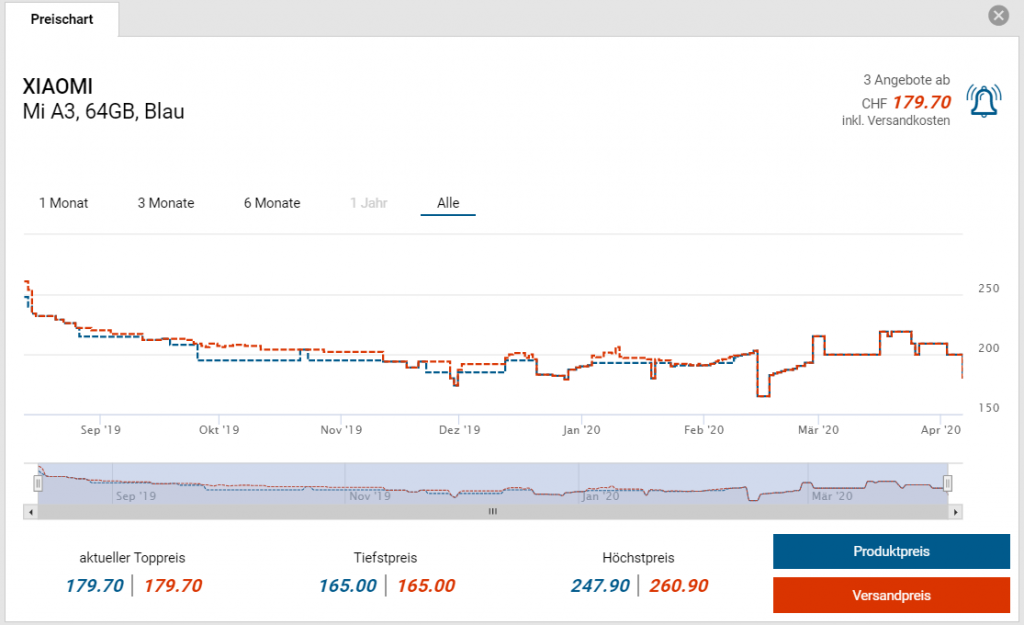Click the price alert bell icon
The width and height of the screenshot is (1024, 625).
tap(984, 101)
